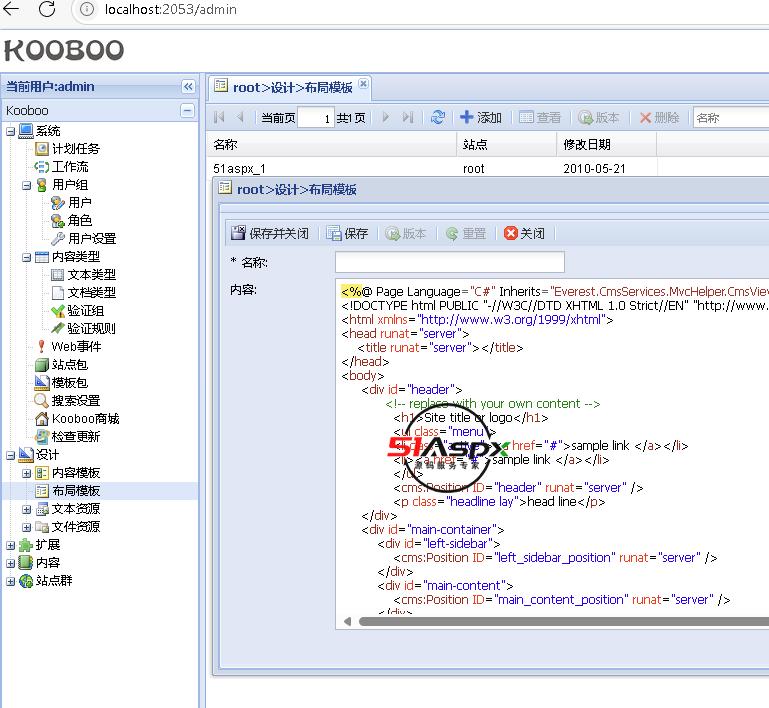Select 布局模板 (Layout Template) in the tree
This screenshot has width=769, height=708.
[x=75, y=491]
